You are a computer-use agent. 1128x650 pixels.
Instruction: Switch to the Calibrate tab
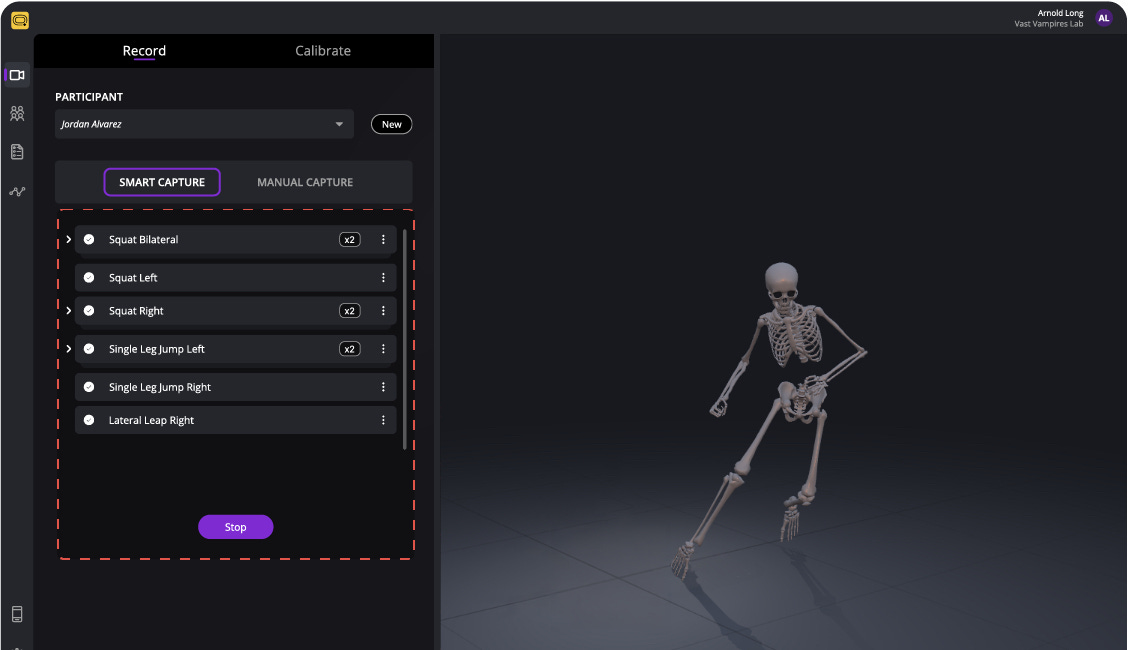point(323,51)
